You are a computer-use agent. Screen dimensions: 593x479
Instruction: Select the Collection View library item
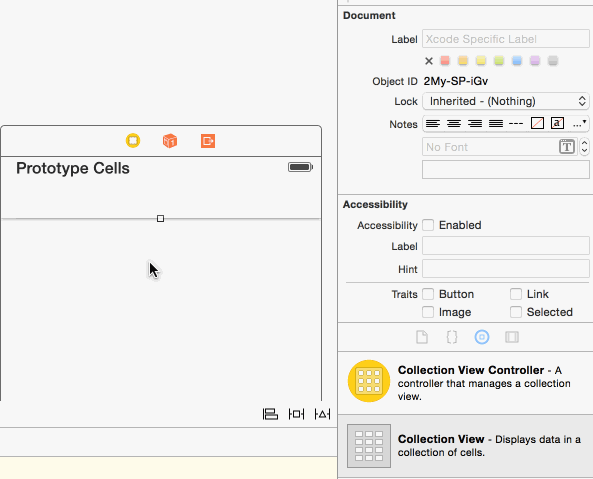point(465,446)
